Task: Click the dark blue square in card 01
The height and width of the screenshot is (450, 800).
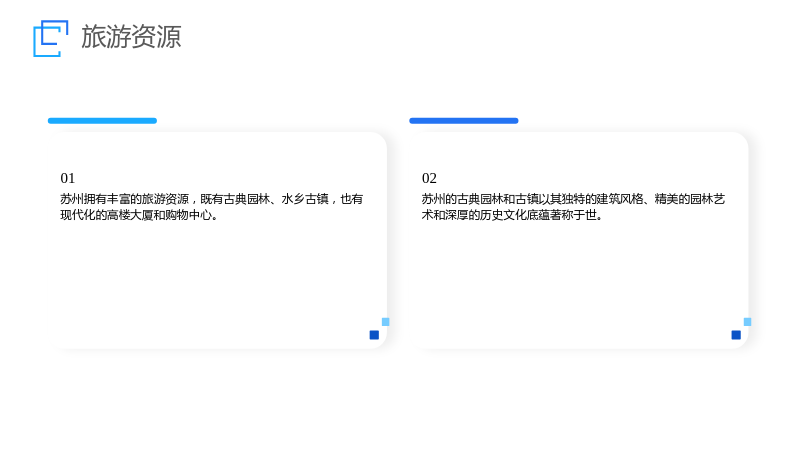Action: pyautogui.click(x=374, y=335)
